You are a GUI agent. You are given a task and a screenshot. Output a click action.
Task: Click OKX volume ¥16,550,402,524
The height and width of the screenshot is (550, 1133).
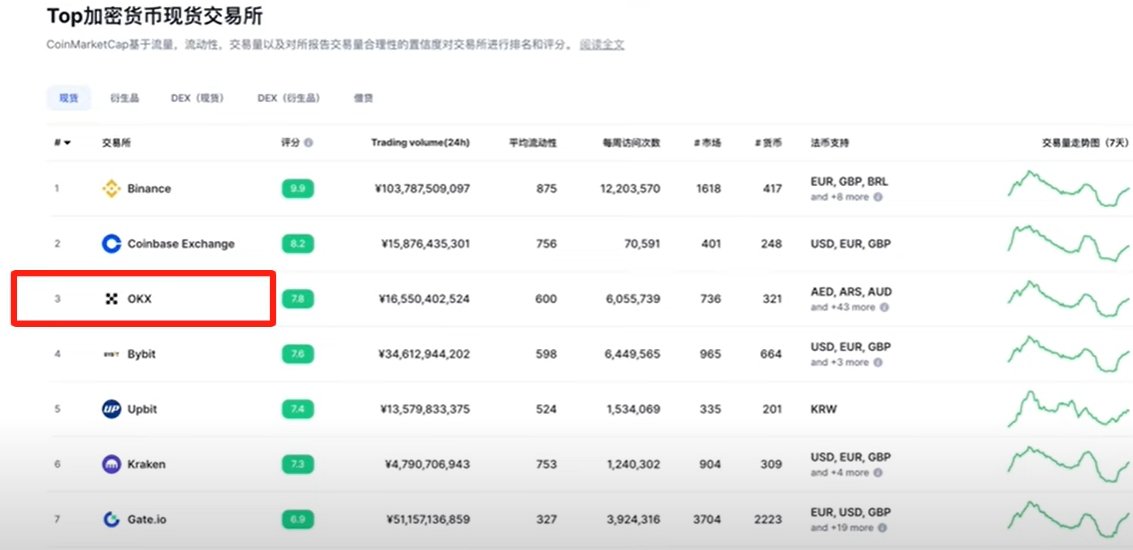425,298
